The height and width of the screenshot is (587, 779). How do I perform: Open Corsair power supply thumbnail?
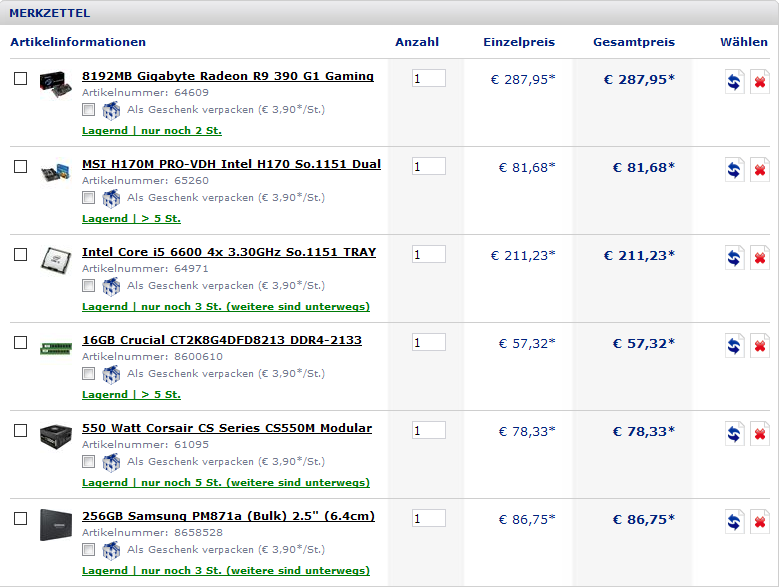pyautogui.click(x=56, y=436)
